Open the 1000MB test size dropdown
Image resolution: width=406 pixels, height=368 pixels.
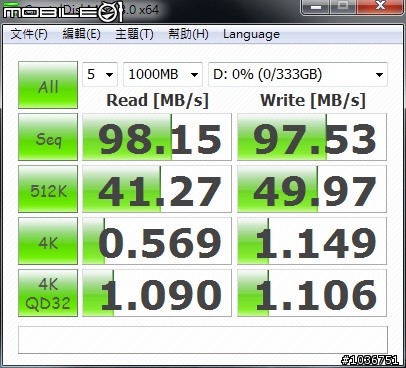(x=163, y=74)
